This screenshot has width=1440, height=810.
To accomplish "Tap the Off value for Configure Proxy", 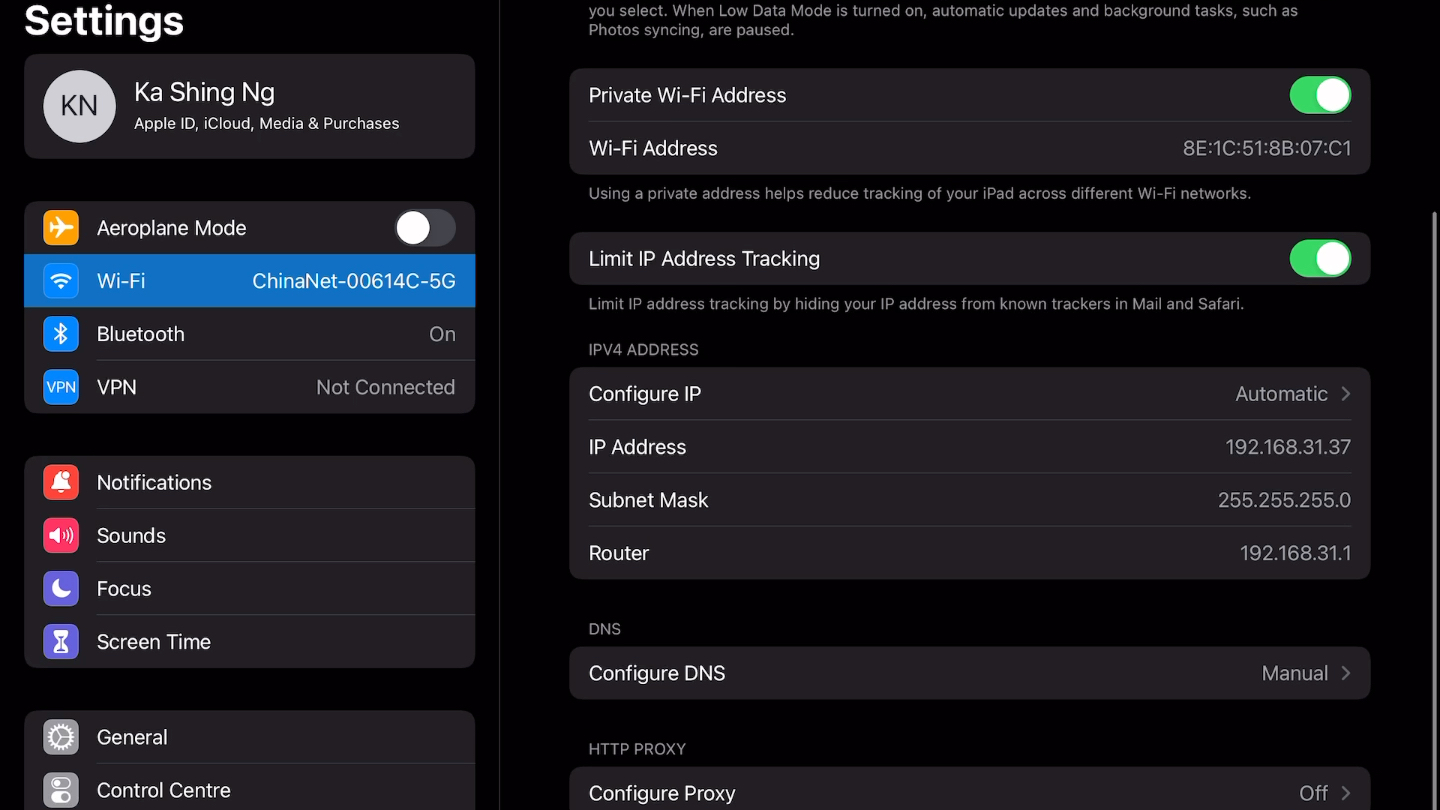I will 1313,793.
